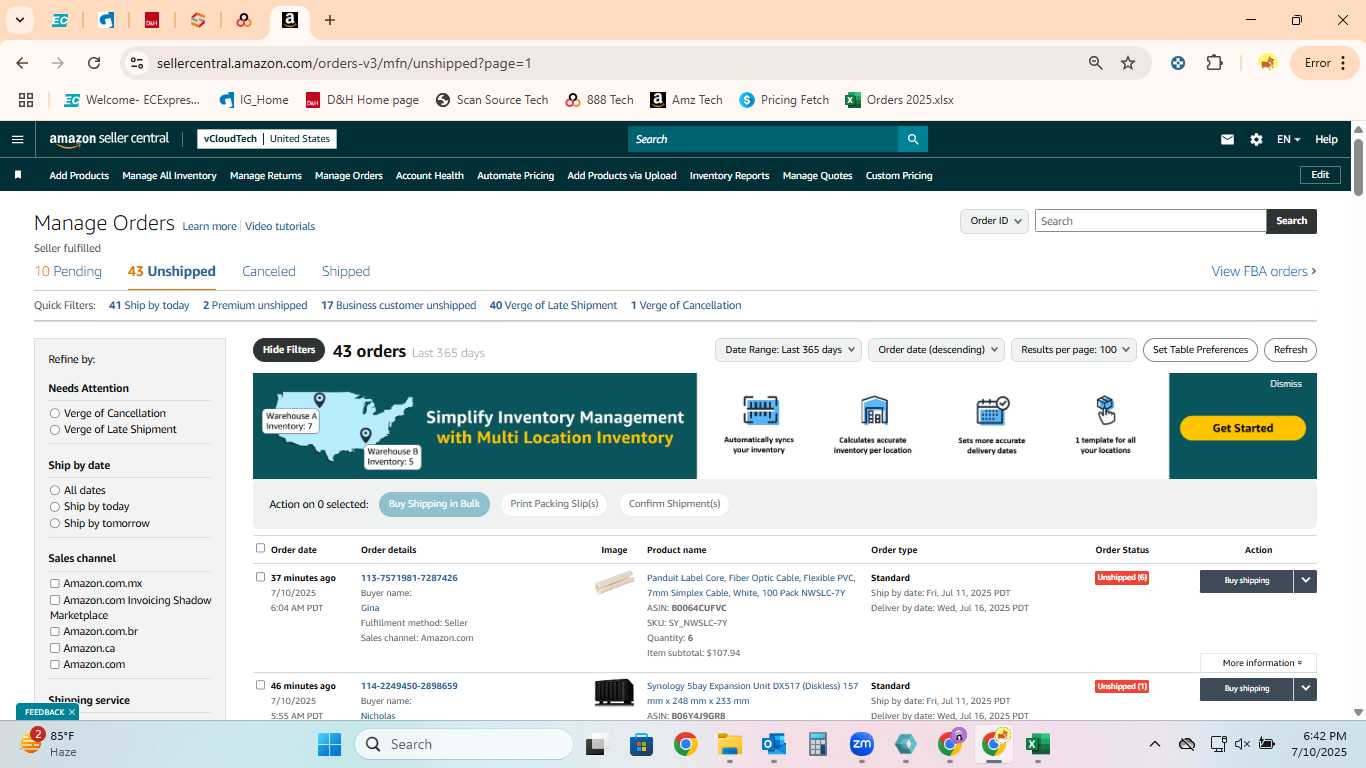This screenshot has width=1366, height=768.
Task: Click the Hide Filters button
Action: 289,350
